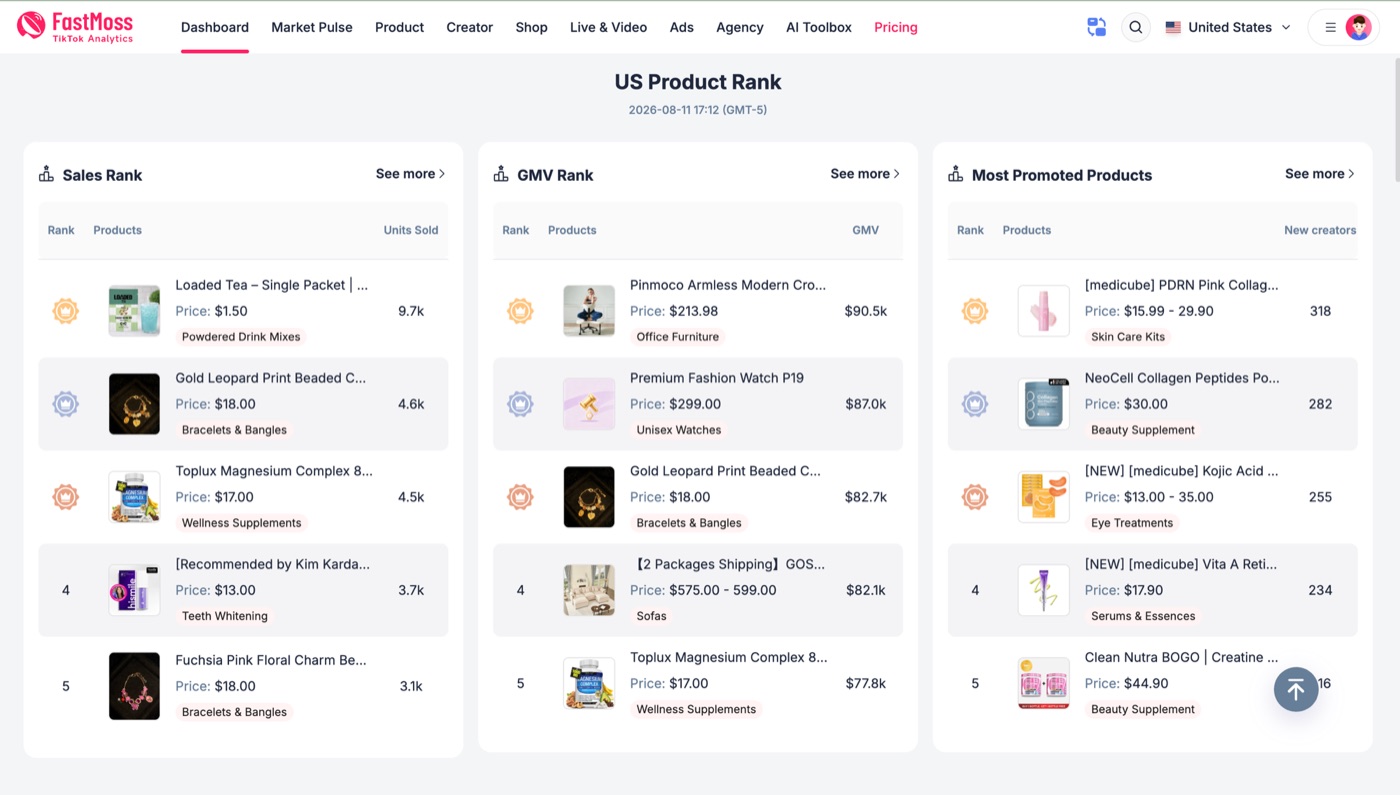Open the Market Pulse menu
The height and width of the screenshot is (795, 1400).
(312, 28)
